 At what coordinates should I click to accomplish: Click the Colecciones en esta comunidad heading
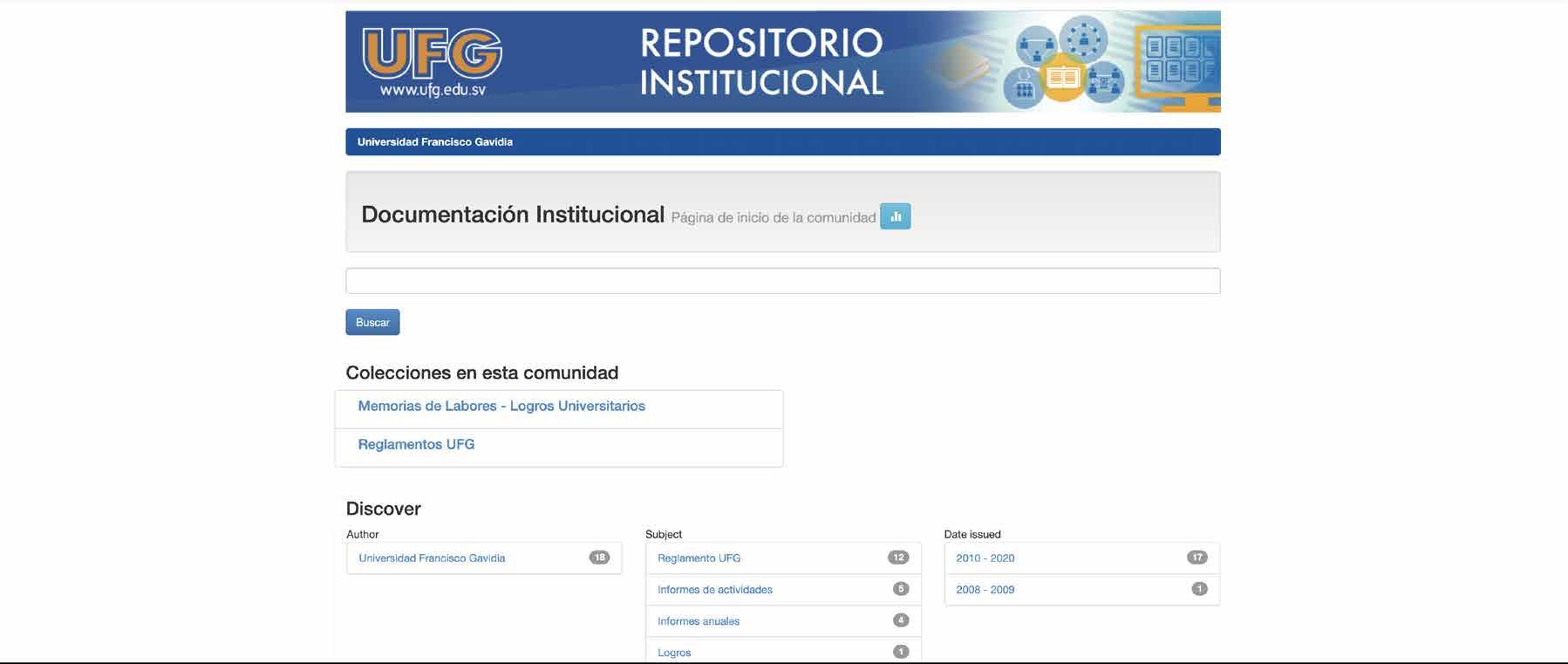[481, 373]
